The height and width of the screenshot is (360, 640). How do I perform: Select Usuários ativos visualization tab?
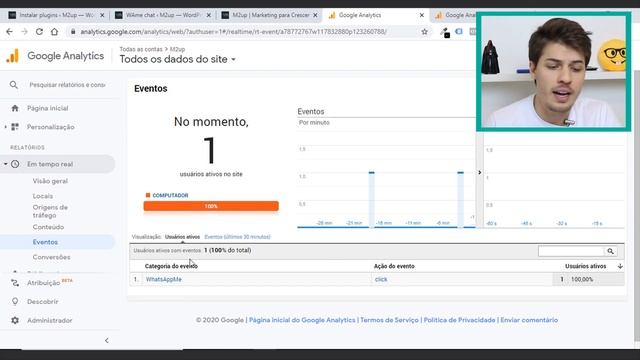point(182,237)
